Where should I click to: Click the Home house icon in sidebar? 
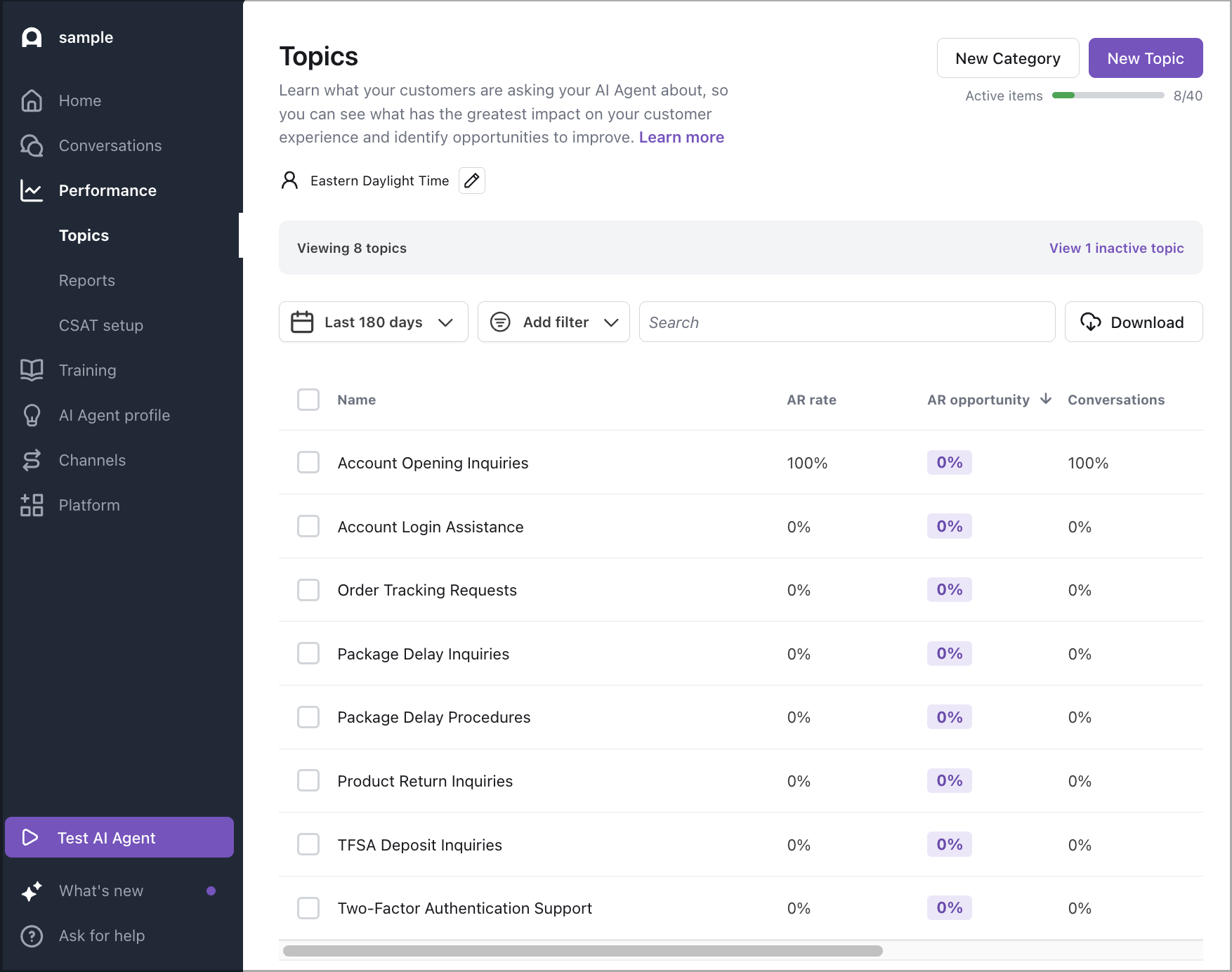click(x=32, y=101)
